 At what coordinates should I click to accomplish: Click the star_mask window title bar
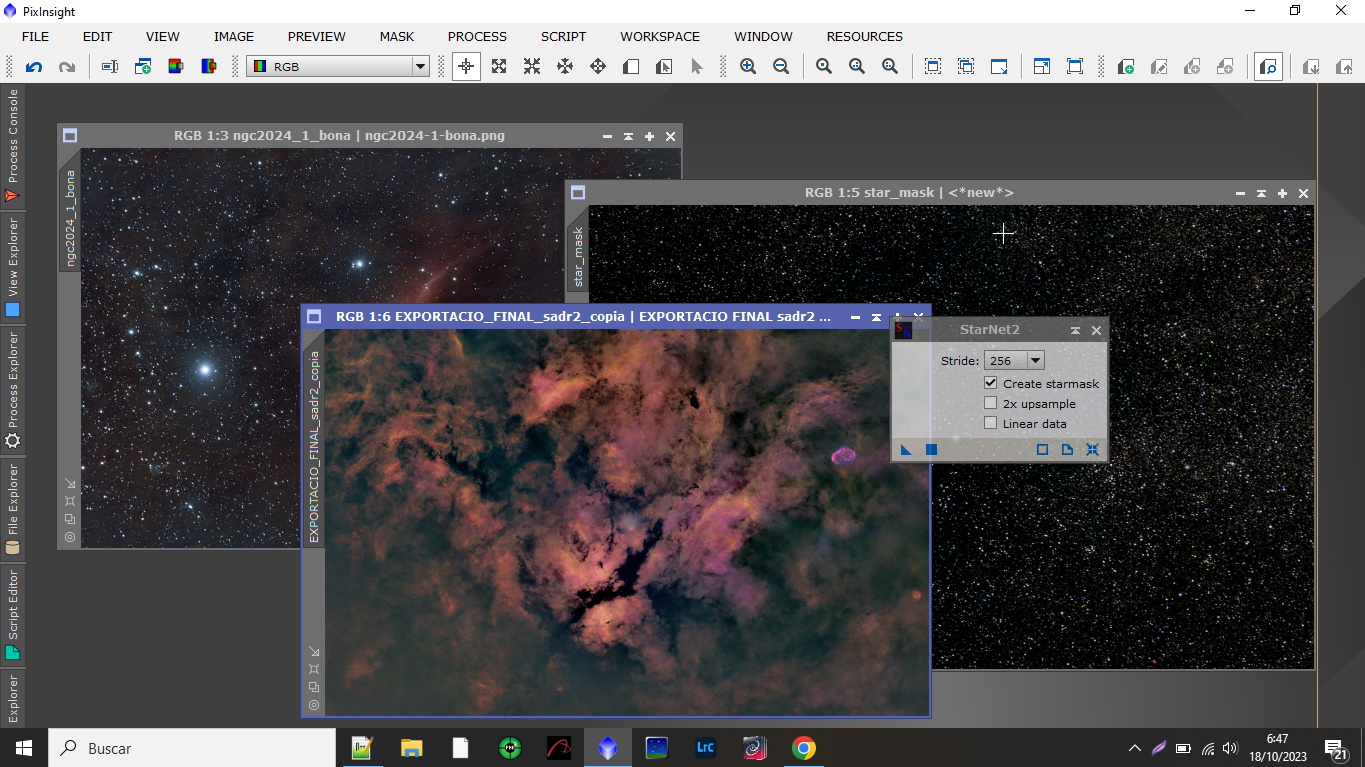(909, 193)
